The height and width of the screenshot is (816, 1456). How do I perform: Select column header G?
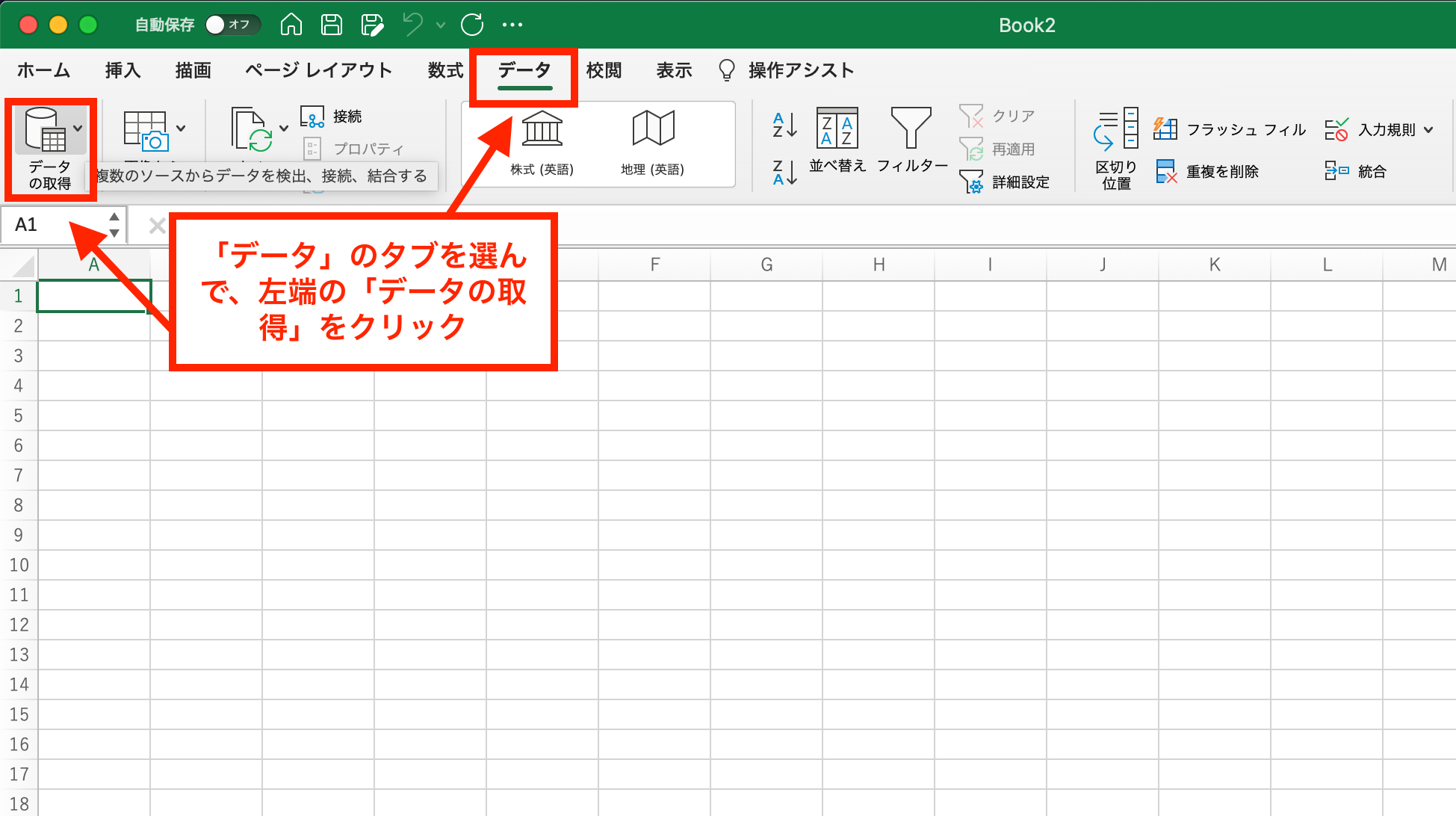[x=766, y=265]
